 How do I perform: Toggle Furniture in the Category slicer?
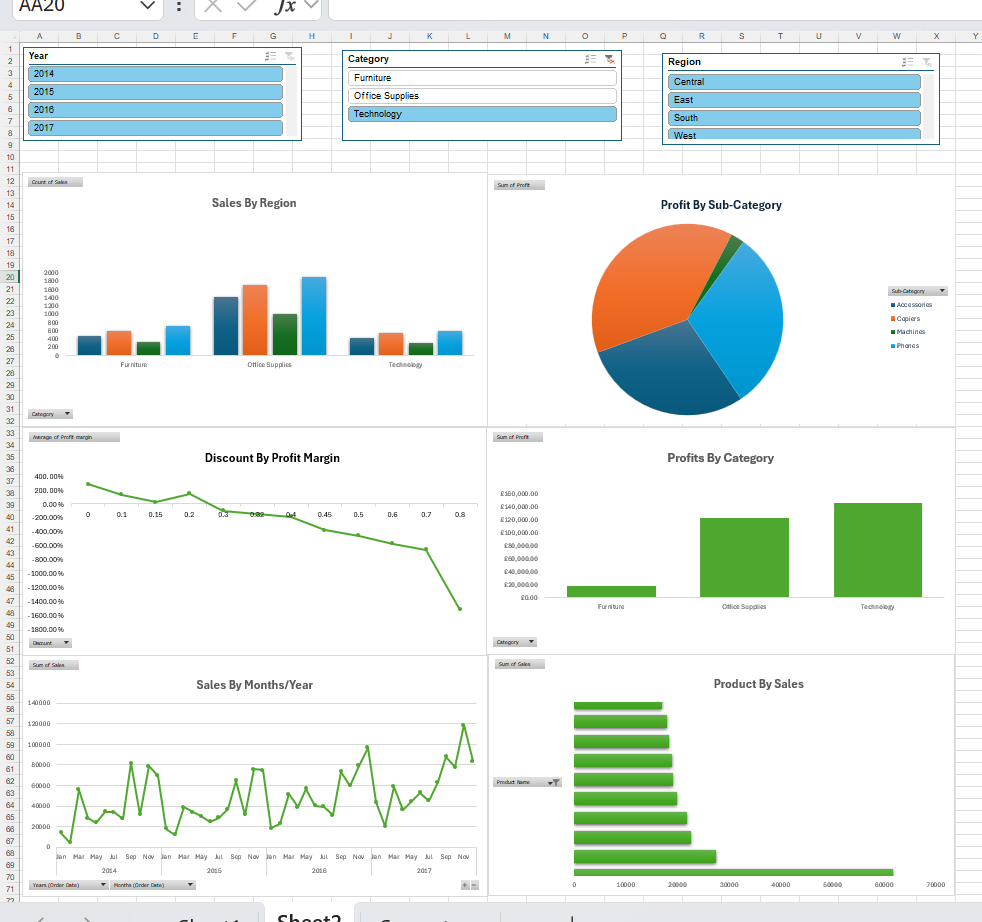pyautogui.click(x=482, y=78)
